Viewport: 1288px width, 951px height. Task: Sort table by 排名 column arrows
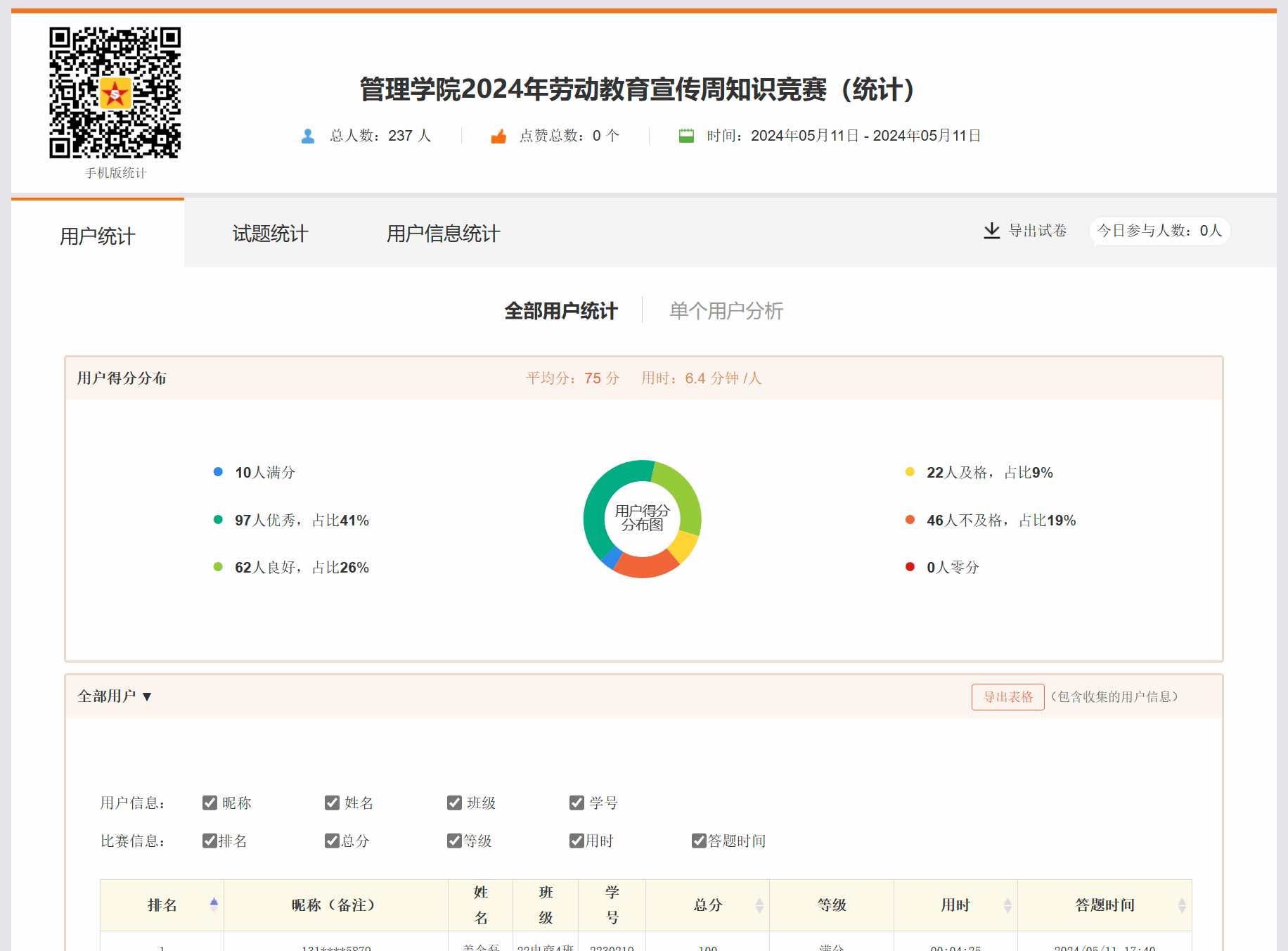click(x=214, y=905)
